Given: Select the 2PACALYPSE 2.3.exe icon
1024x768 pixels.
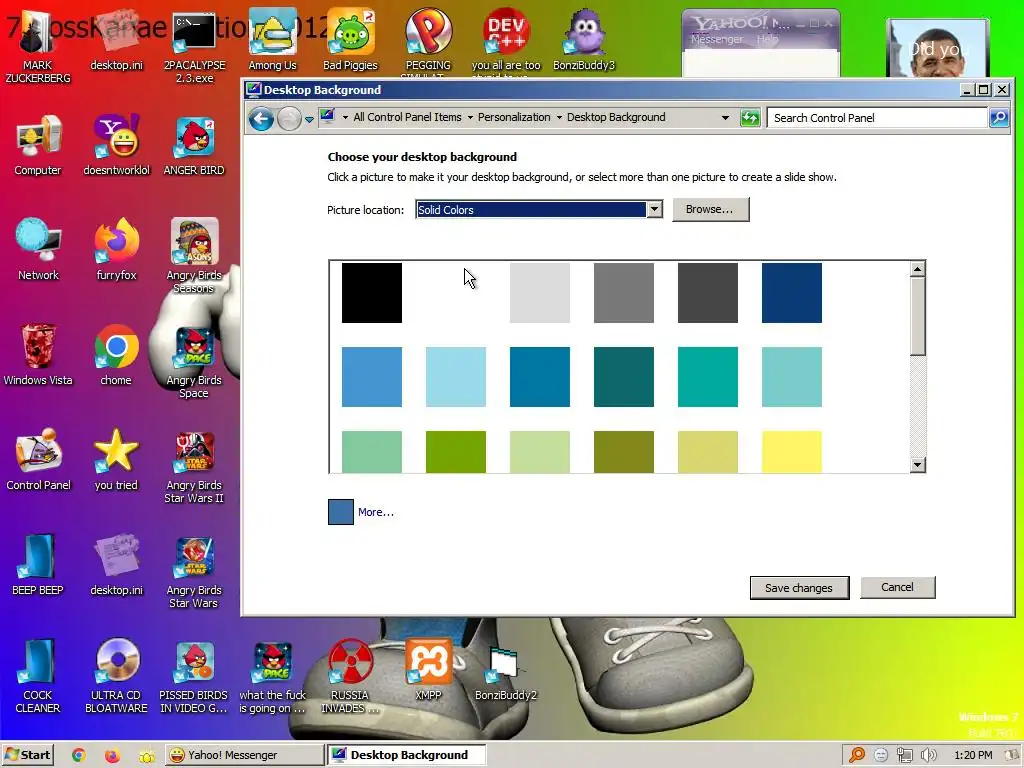Looking at the screenshot, I should tap(194, 47).
